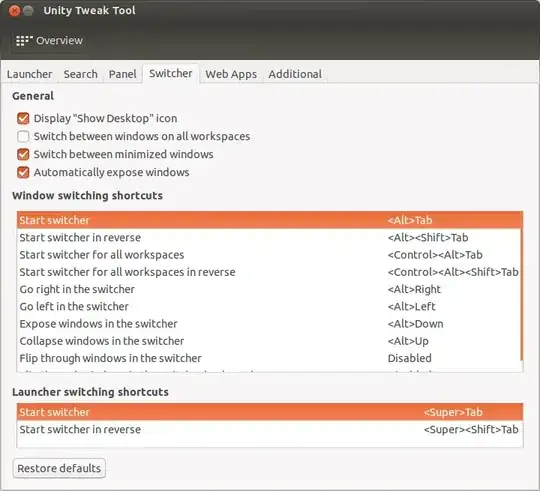Edit the <Control><Alt>Tab shortcut binding
The height and width of the screenshot is (491, 540).
pos(435,255)
